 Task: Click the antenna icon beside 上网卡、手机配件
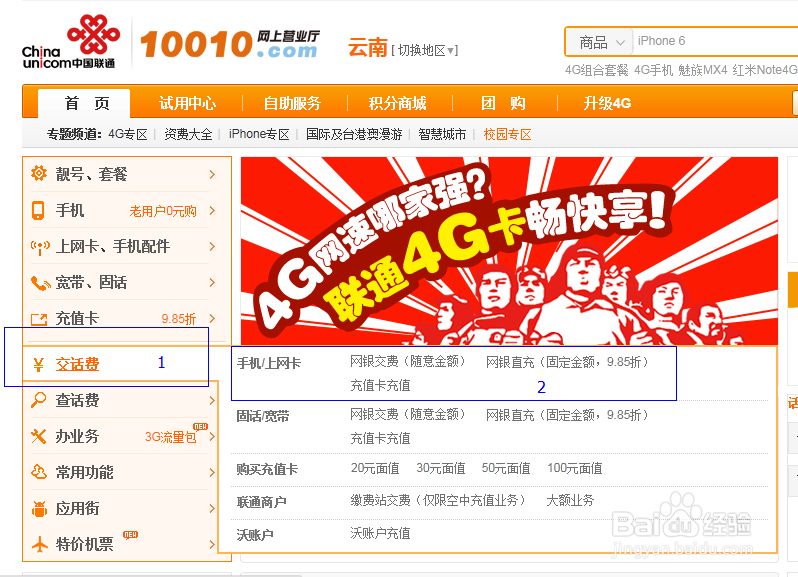(40, 247)
